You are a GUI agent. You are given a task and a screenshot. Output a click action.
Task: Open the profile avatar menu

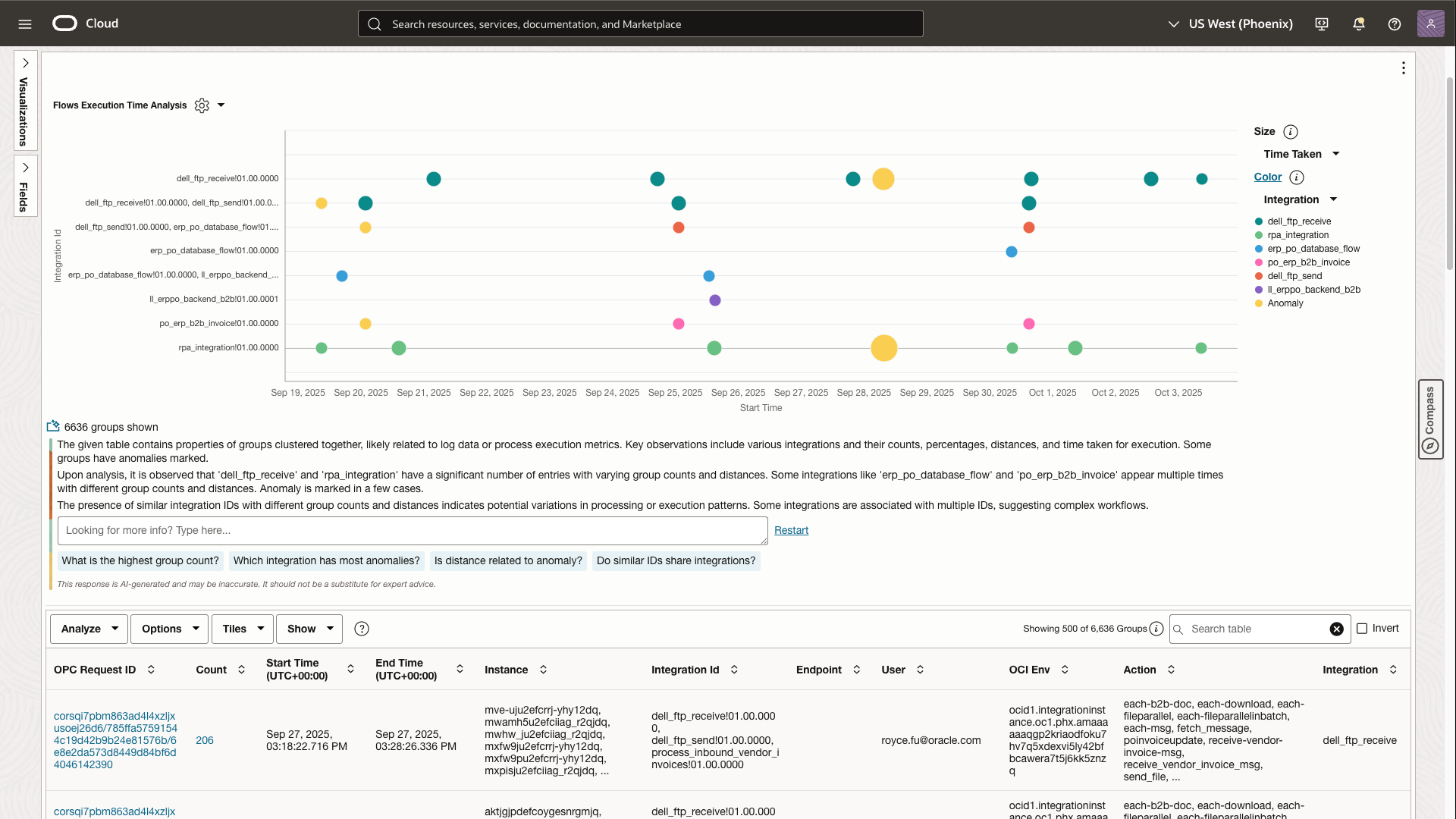(x=1431, y=24)
